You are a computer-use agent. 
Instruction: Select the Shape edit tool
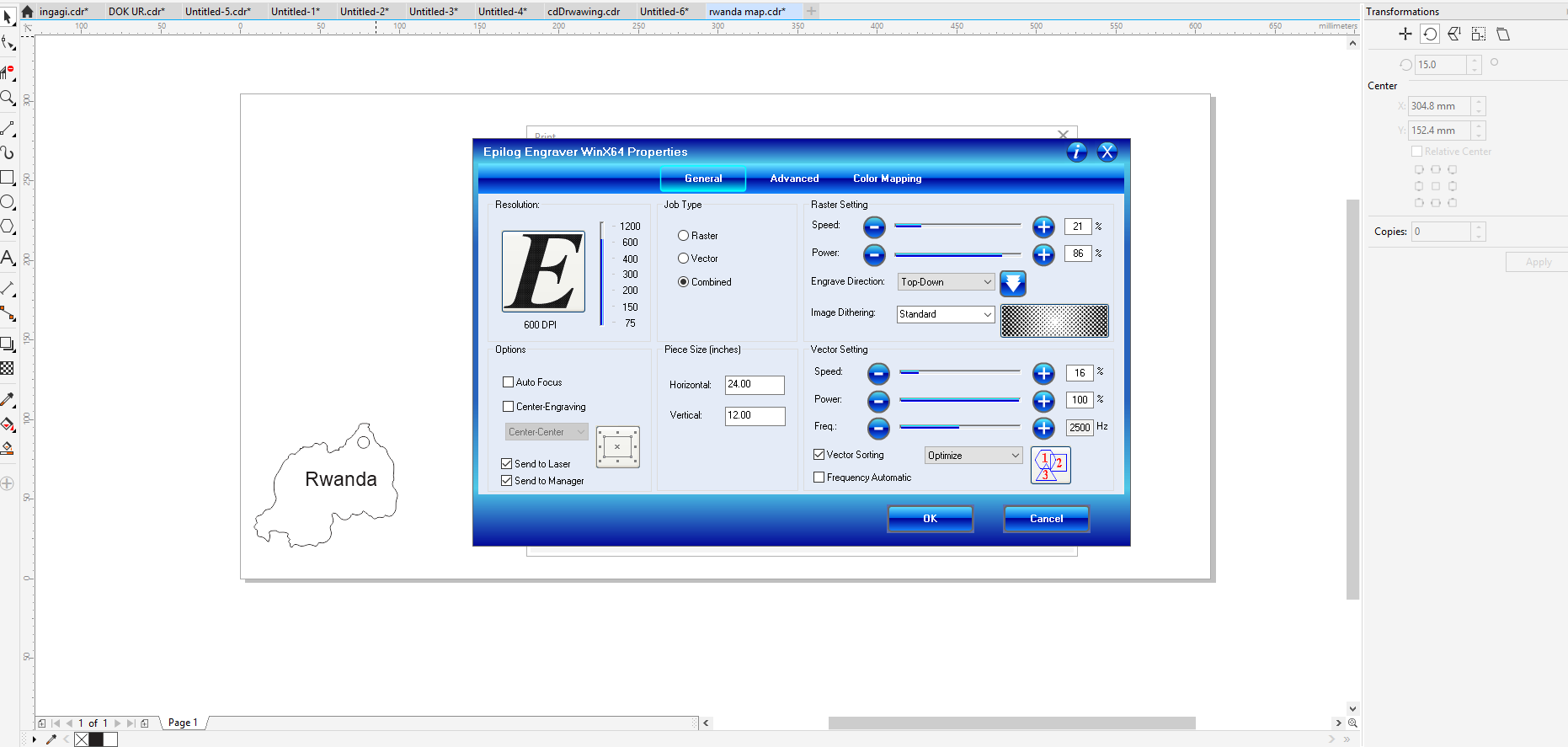[8, 42]
